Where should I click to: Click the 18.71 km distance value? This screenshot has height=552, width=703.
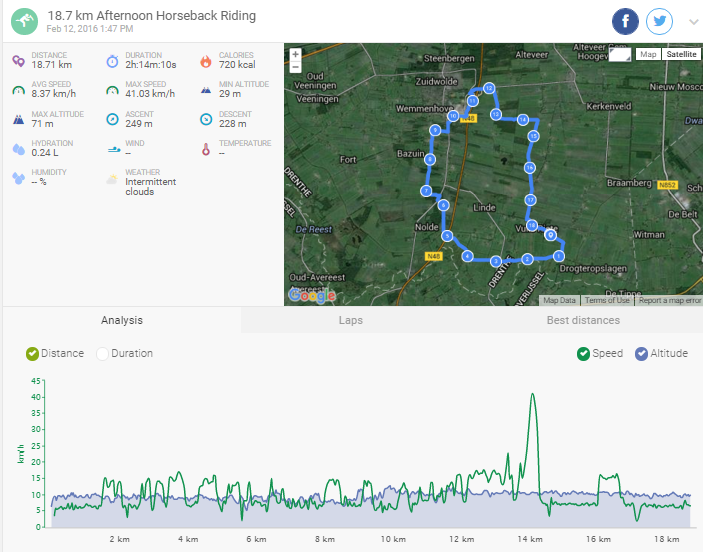click(x=52, y=65)
